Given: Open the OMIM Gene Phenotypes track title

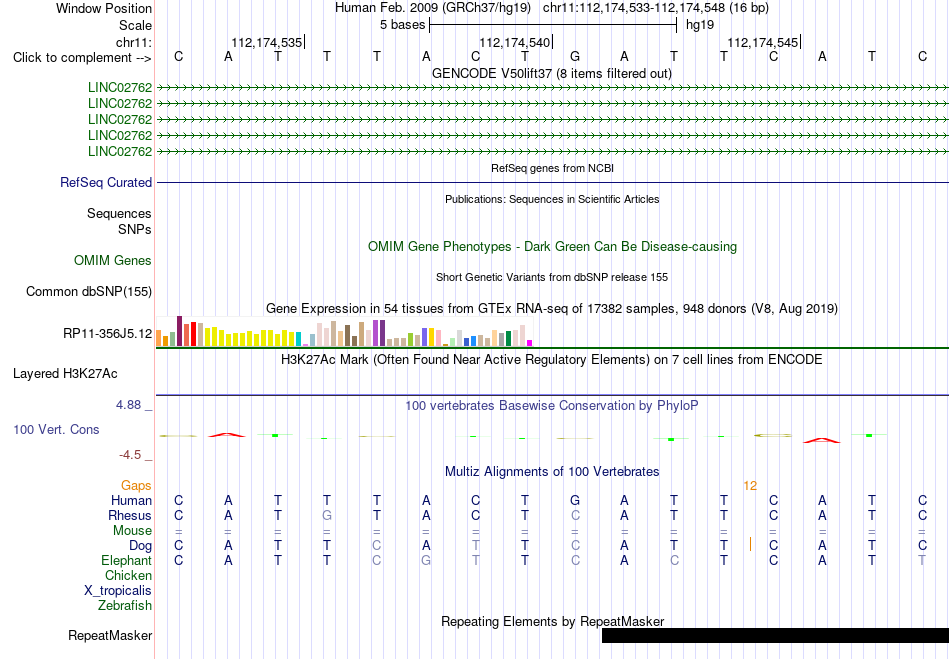Looking at the screenshot, I should (x=552, y=247).
